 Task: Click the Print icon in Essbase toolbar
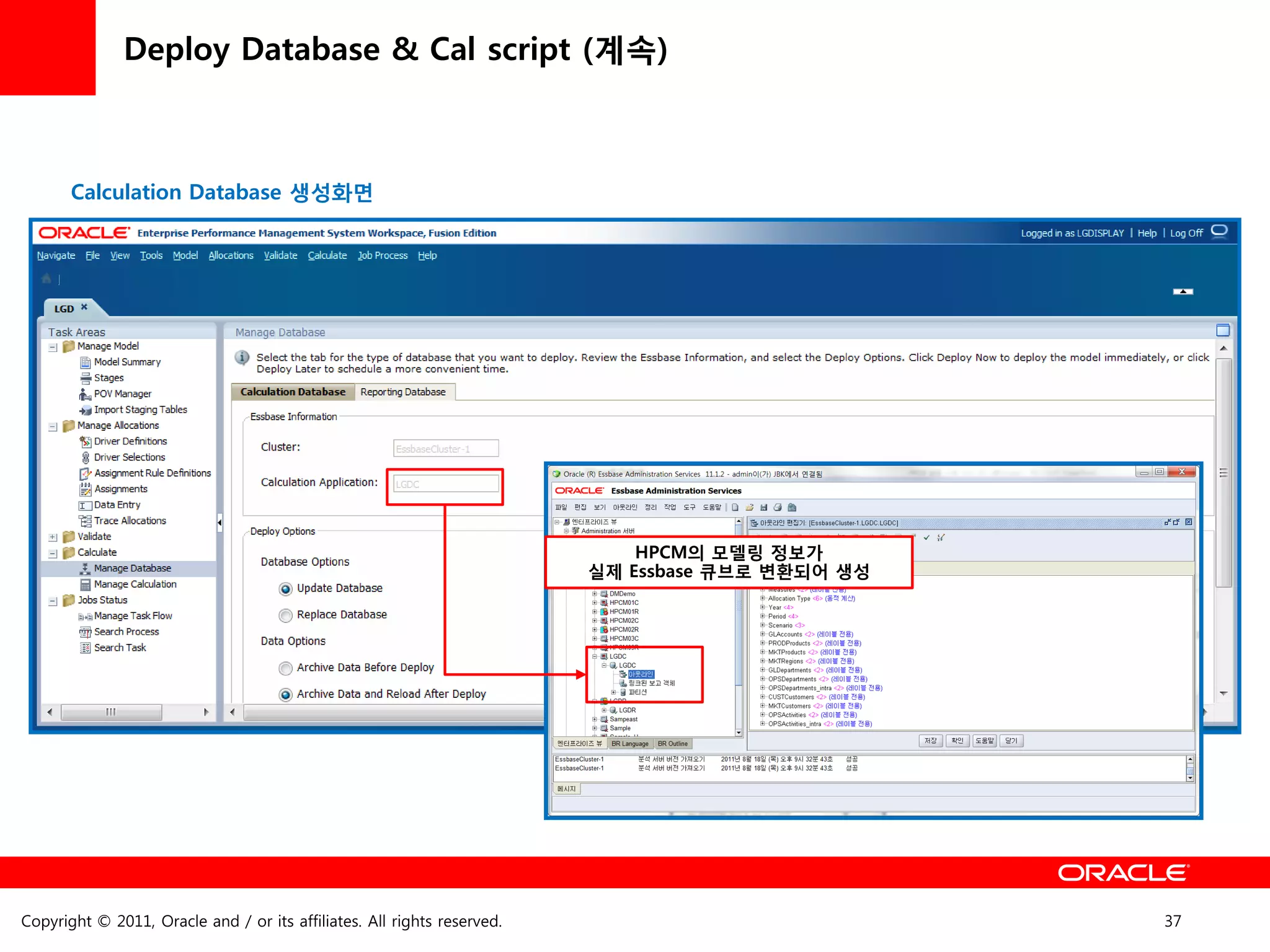pos(778,507)
